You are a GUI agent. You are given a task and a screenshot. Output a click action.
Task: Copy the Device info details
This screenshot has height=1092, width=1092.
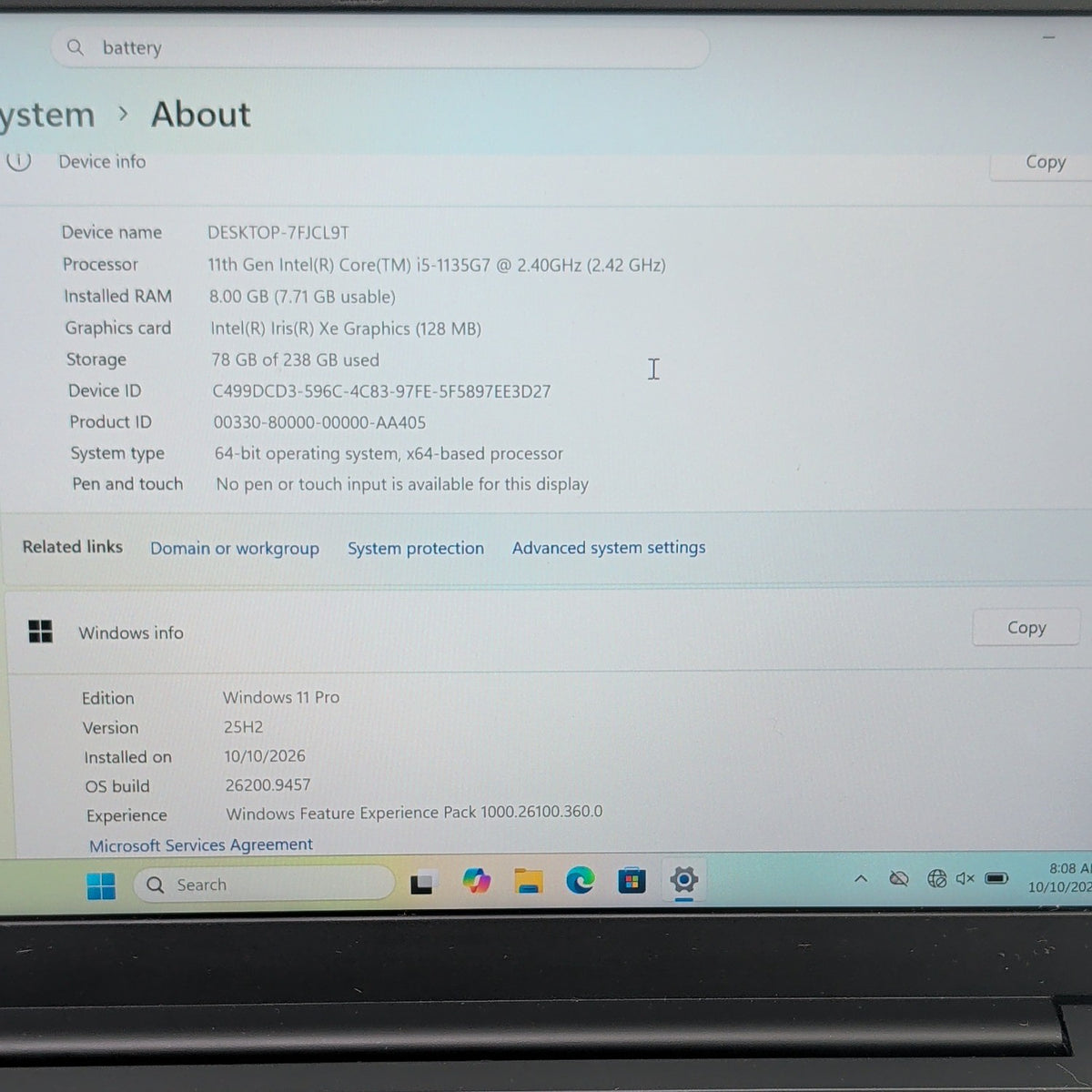[1045, 163]
